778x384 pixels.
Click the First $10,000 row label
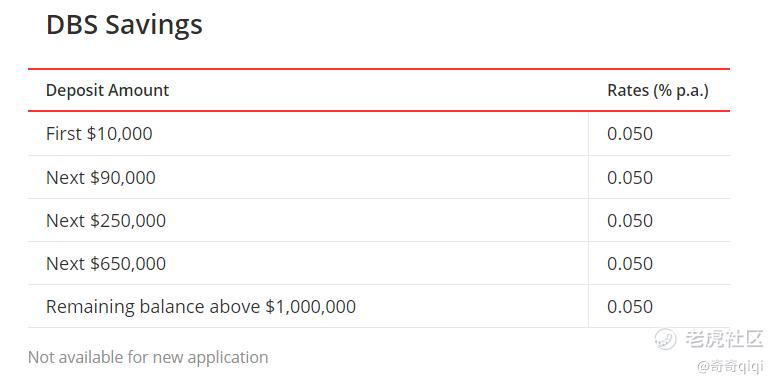pyautogui.click(x=99, y=133)
